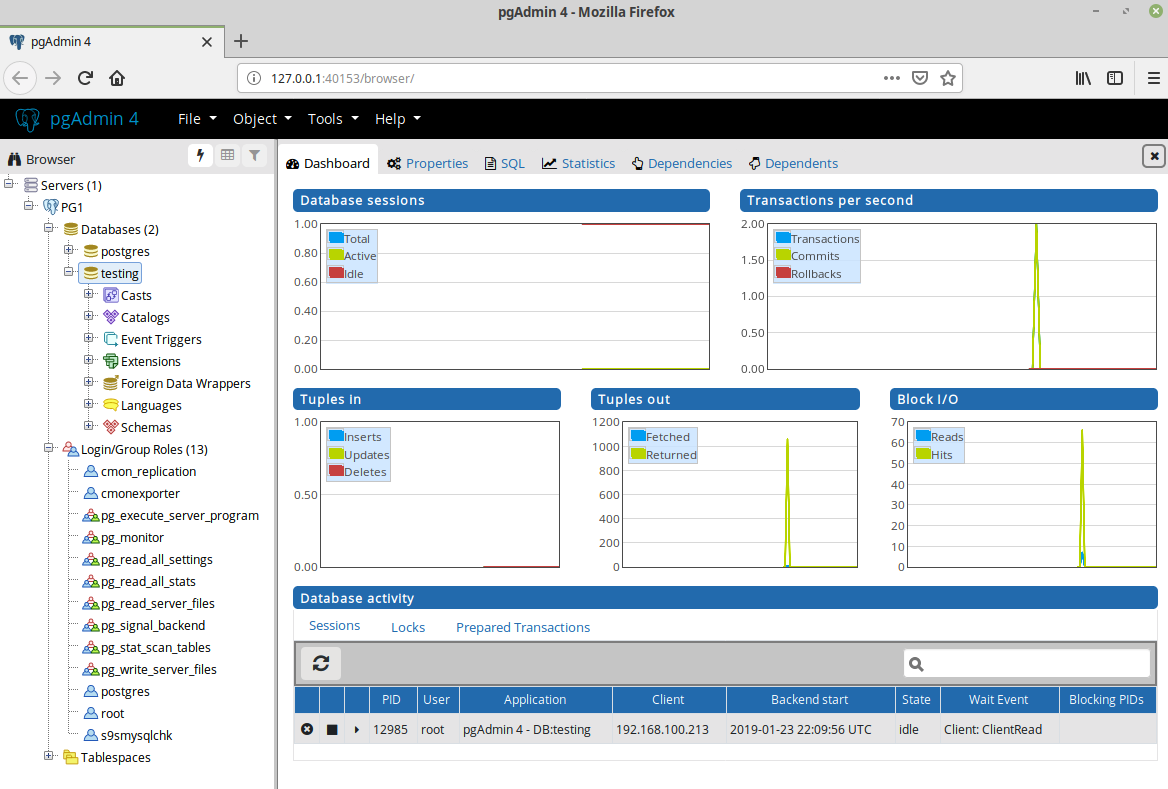Click the Firefox reload button
The width and height of the screenshot is (1168, 789).
[x=85, y=78]
